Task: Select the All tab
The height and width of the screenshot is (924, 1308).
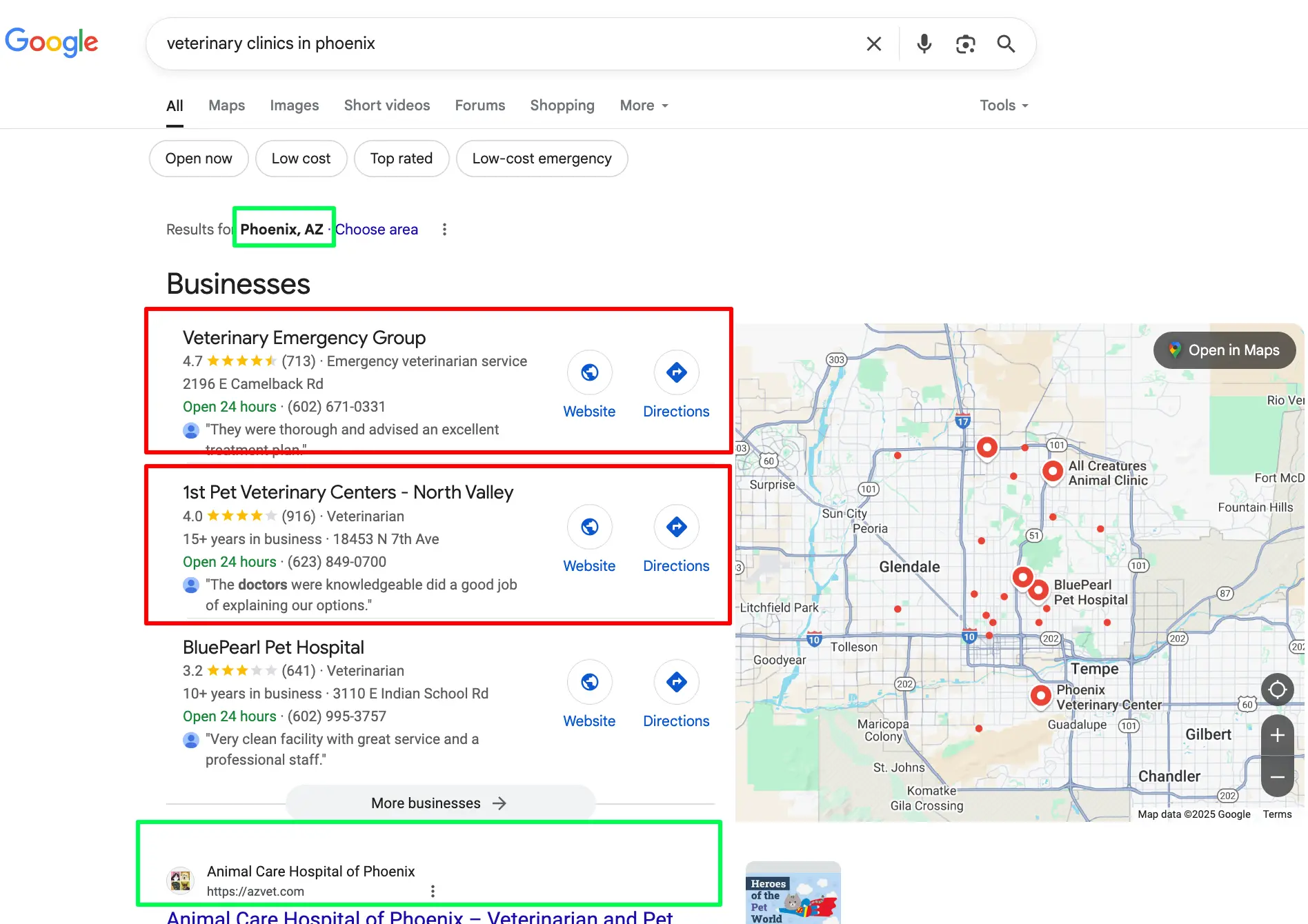Action: click(x=175, y=106)
